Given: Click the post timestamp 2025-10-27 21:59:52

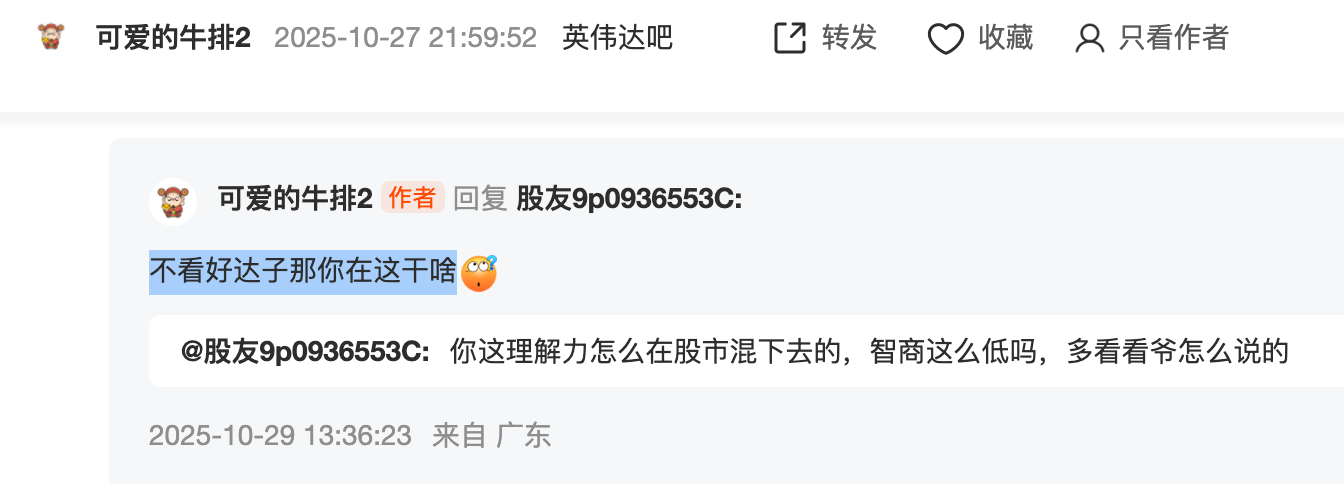Looking at the screenshot, I should click(406, 38).
